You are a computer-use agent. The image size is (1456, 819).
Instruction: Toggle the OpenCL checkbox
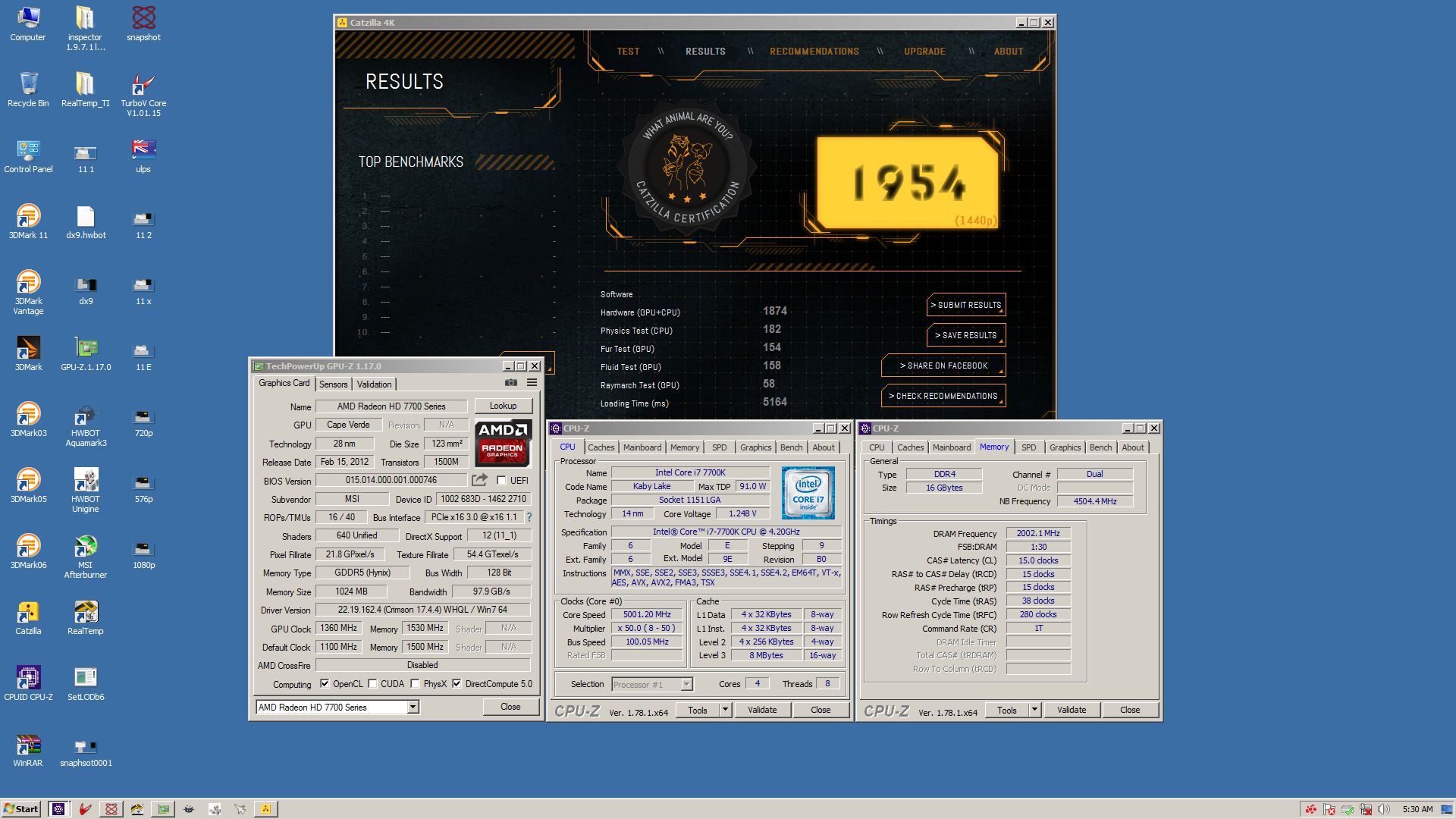pyautogui.click(x=325, y=683)
